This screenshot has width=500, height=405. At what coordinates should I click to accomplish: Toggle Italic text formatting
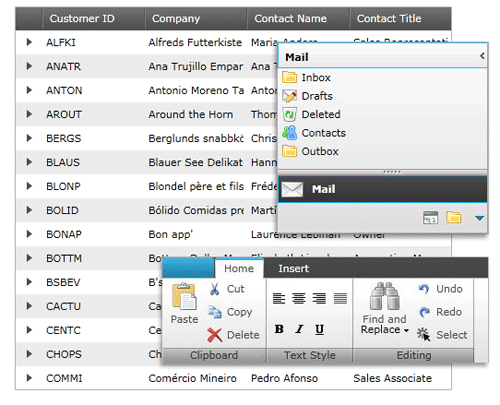299,329
